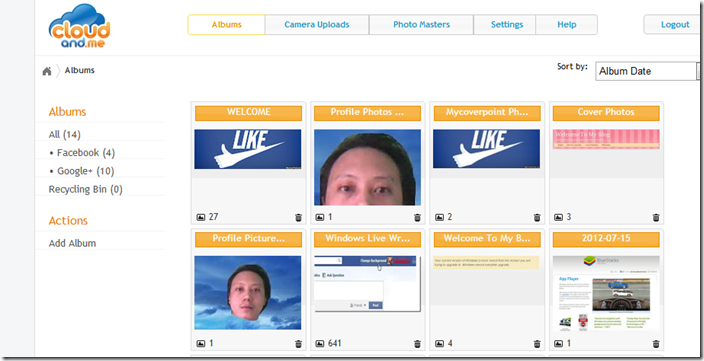Open the Profile Photos ... album title
This screenshot has height=361, width=704.
367,113
